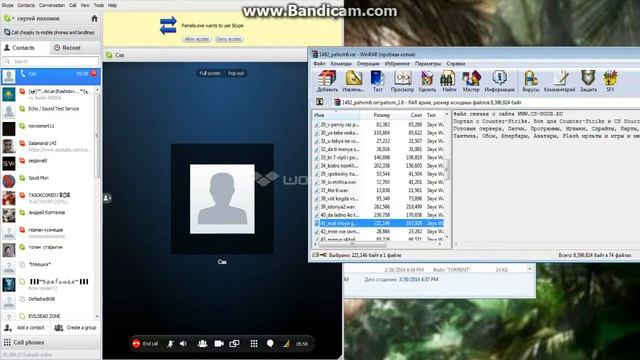The image size is (640, 360).
Task: Select file 34_bistro in WinRAR list
Action: point(378,166)
